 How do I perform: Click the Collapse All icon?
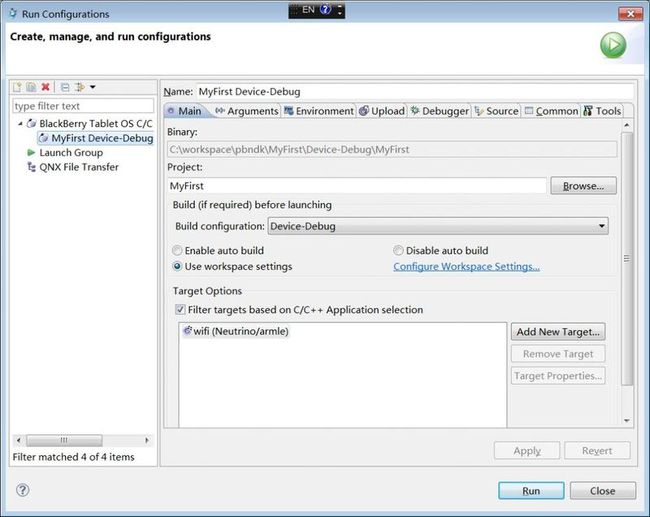65,87
